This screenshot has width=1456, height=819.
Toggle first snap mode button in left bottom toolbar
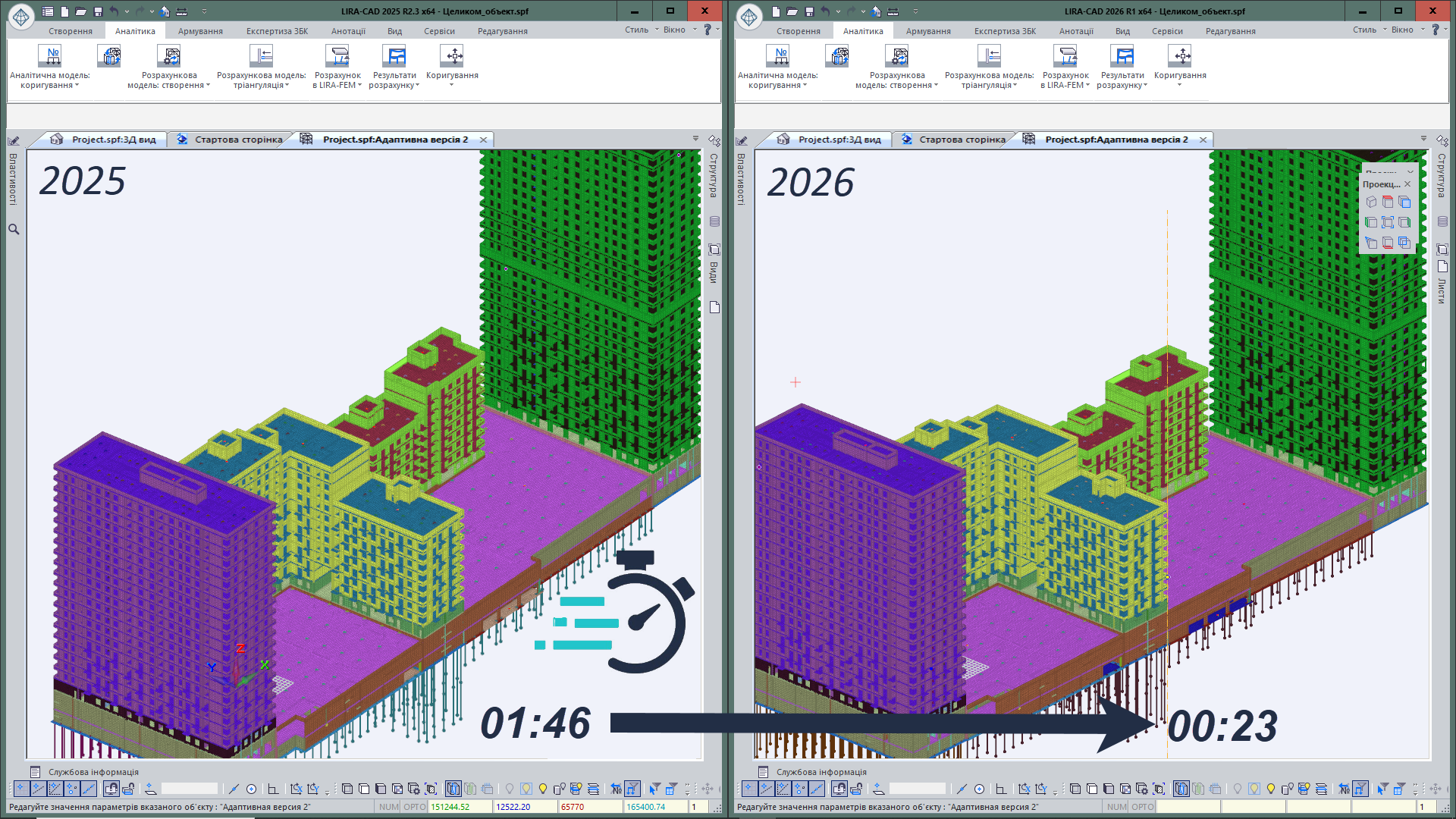(x=21, y=789)
